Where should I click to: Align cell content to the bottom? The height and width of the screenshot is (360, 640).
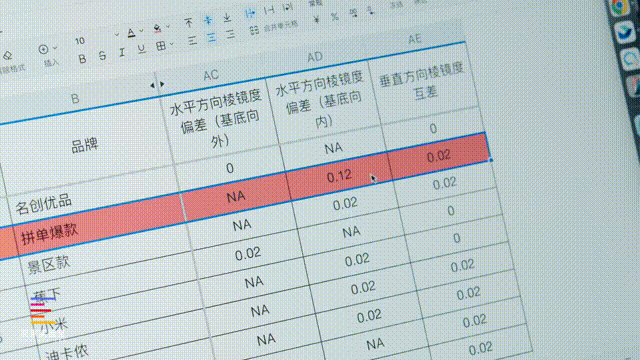[x=227, y=17]
